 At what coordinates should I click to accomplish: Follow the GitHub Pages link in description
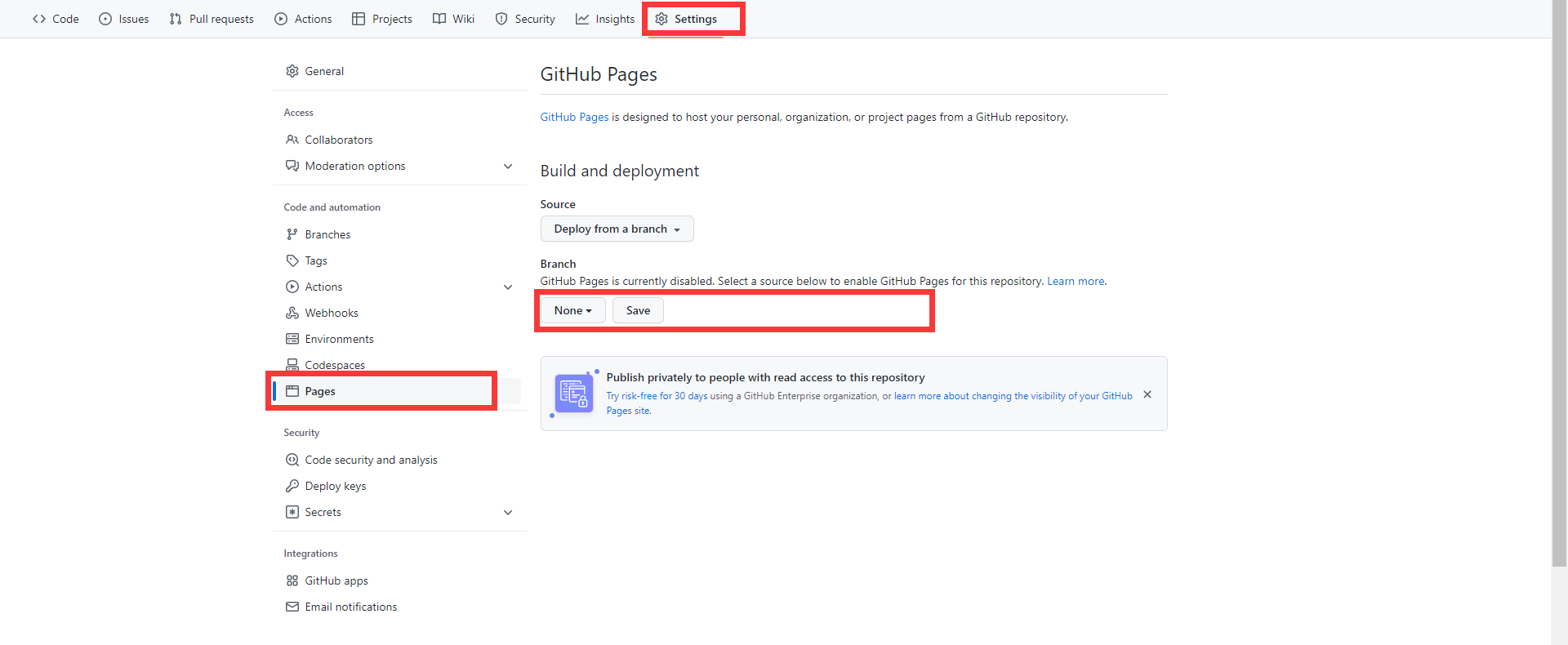pyautogui.click(x=574, y=117)
